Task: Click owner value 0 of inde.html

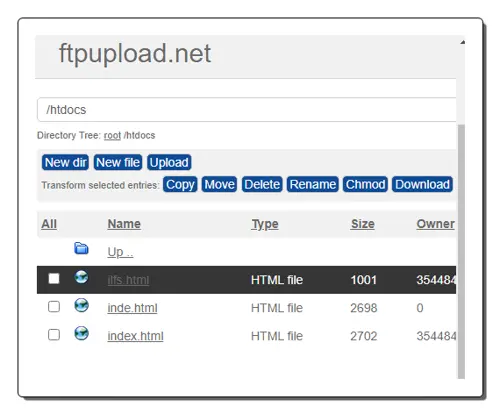Action: click(x=420, y=308)
